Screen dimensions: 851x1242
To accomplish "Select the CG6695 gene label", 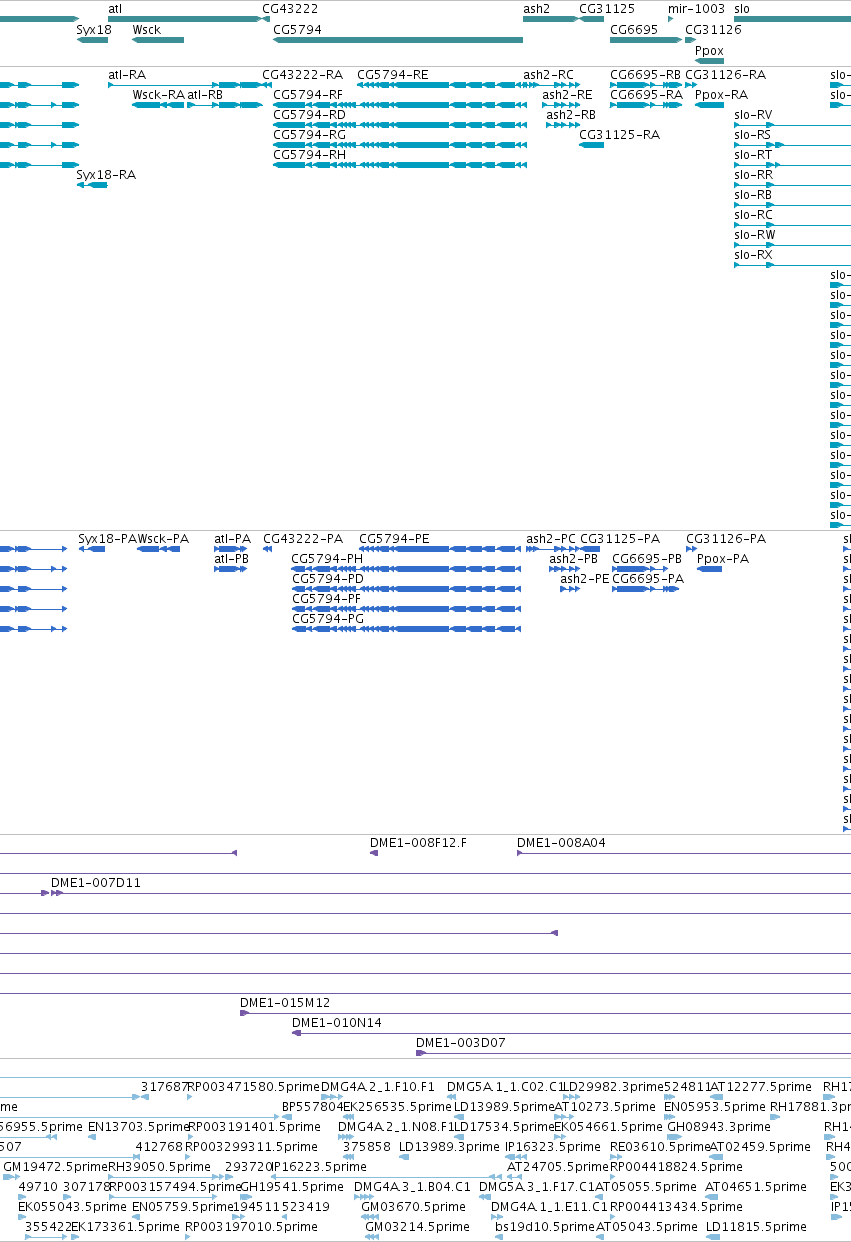I will tap(634, 30).
